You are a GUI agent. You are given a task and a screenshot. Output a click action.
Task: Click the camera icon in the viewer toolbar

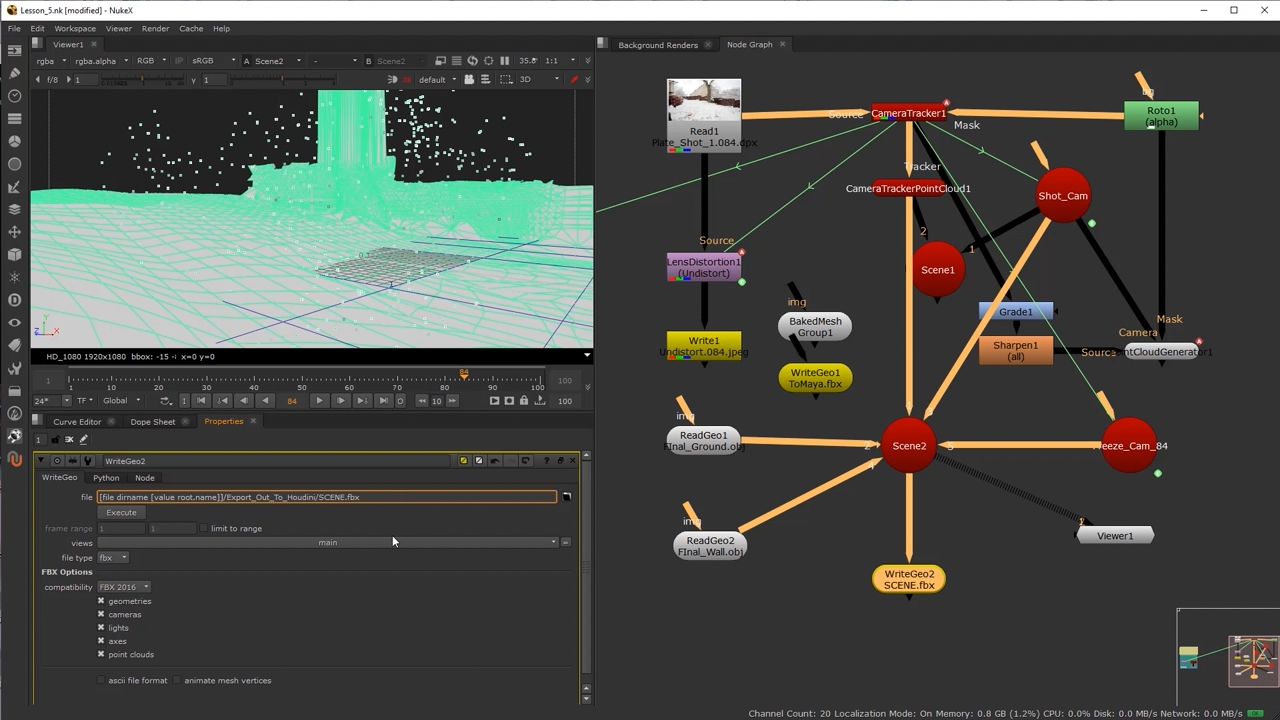tap(469, 80)
